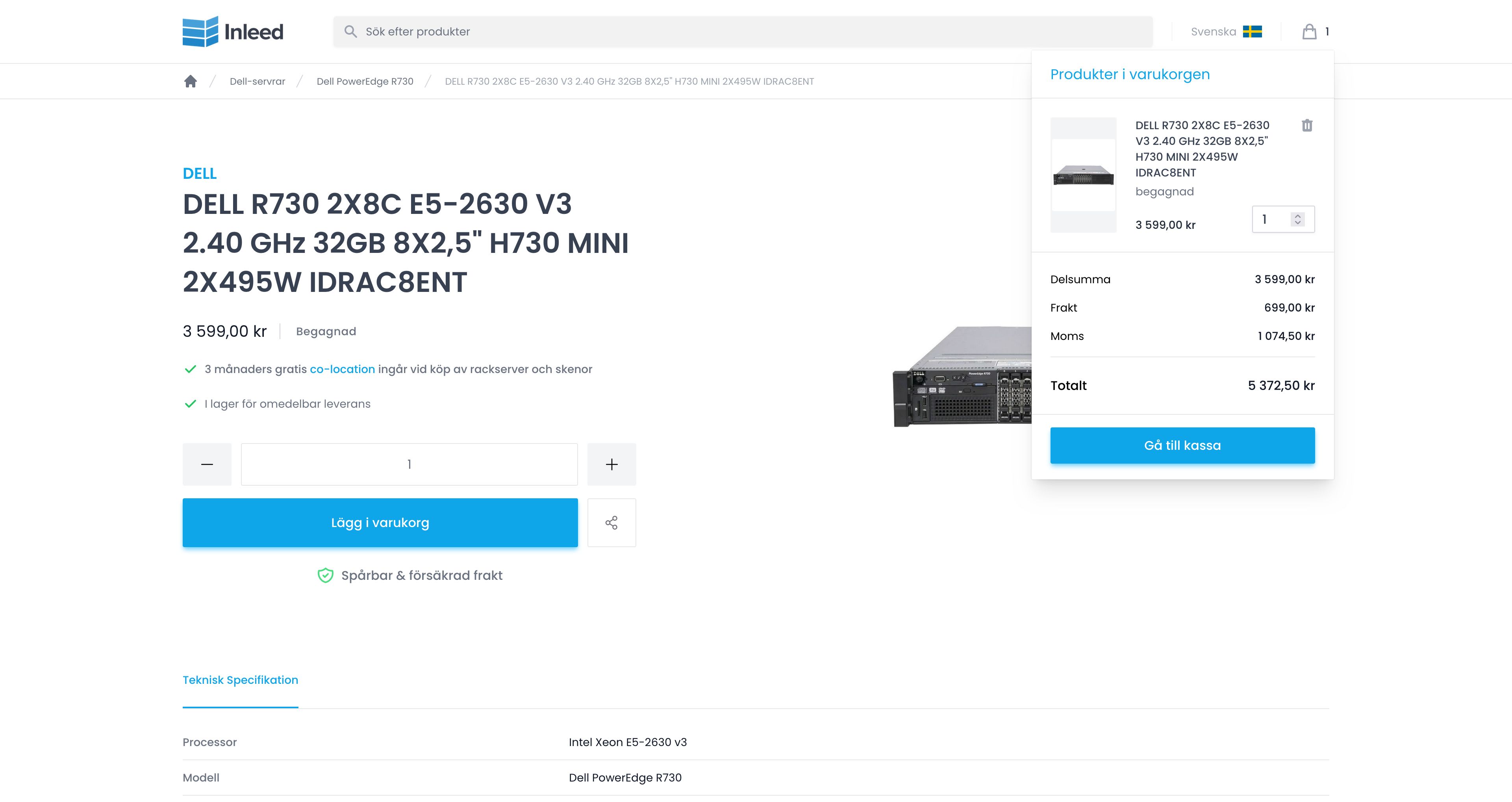The height and width of the screenshot is (802, 1512).
Task: Follow the co-location link
Action: point(342,369)
